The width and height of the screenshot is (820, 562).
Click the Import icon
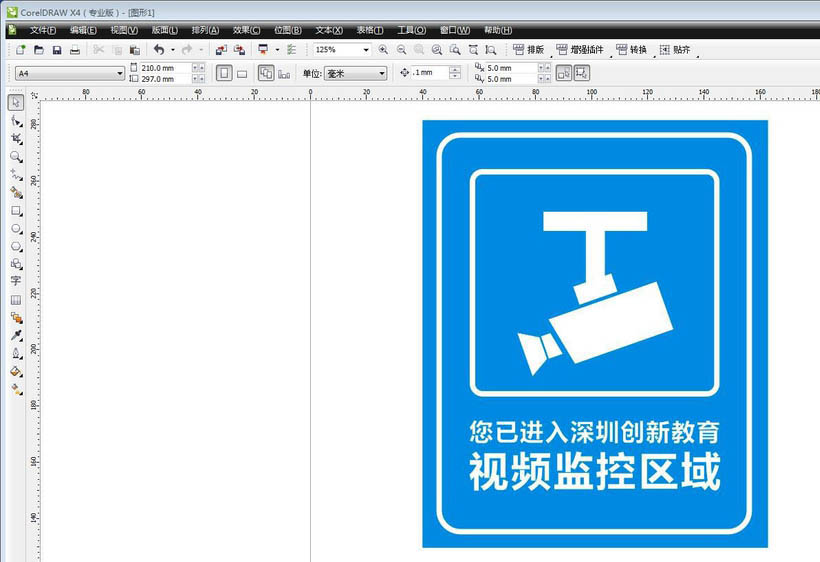[x=221, y=50]
